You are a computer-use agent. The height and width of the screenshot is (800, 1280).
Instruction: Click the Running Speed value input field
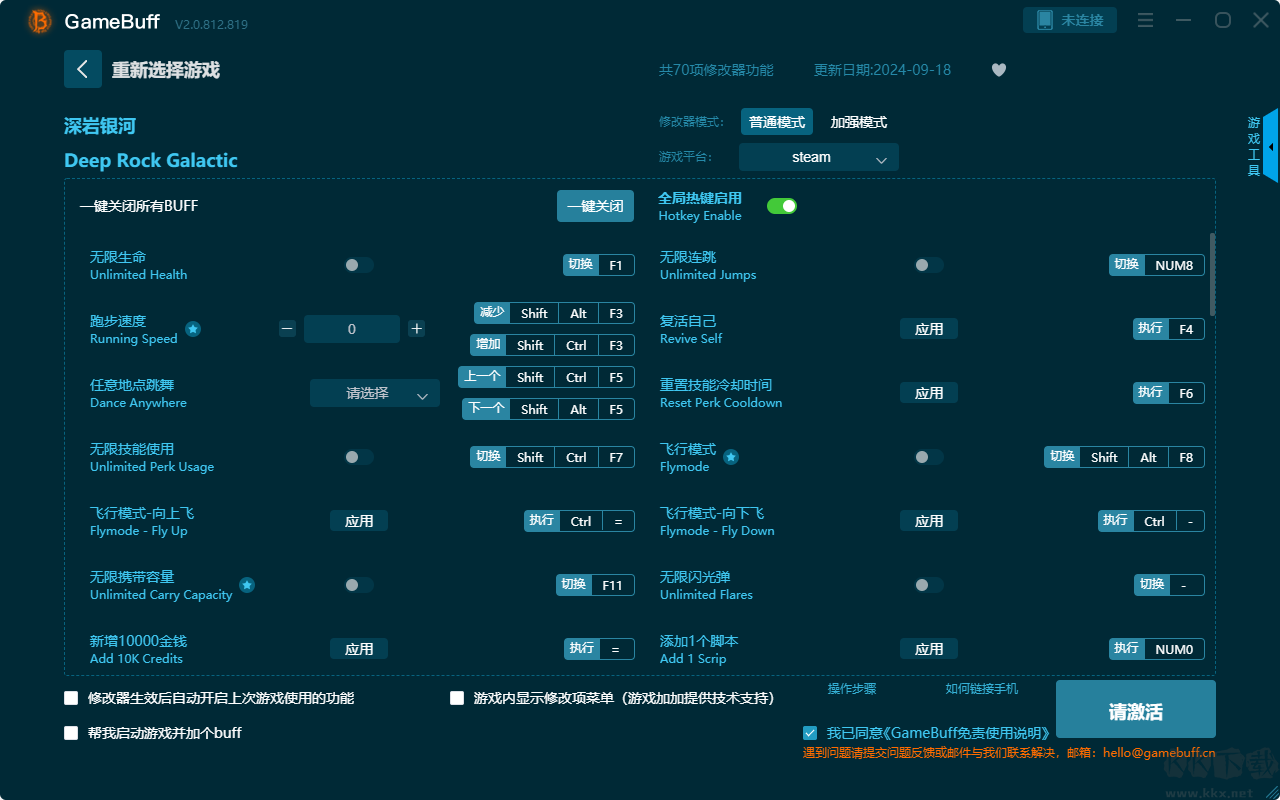tap(352, 329)
